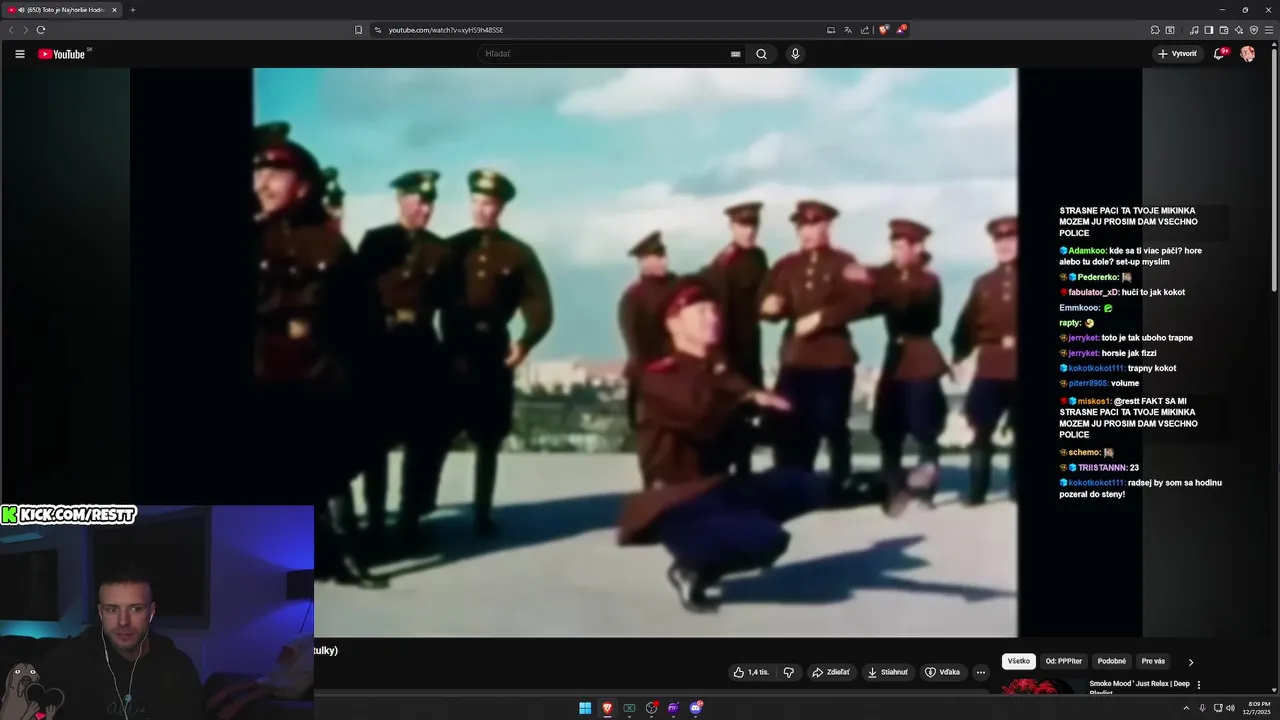This screenshot has width=1280, height=720.
Task: Open the Discord taskbar icon
Action: click(696, 708)
